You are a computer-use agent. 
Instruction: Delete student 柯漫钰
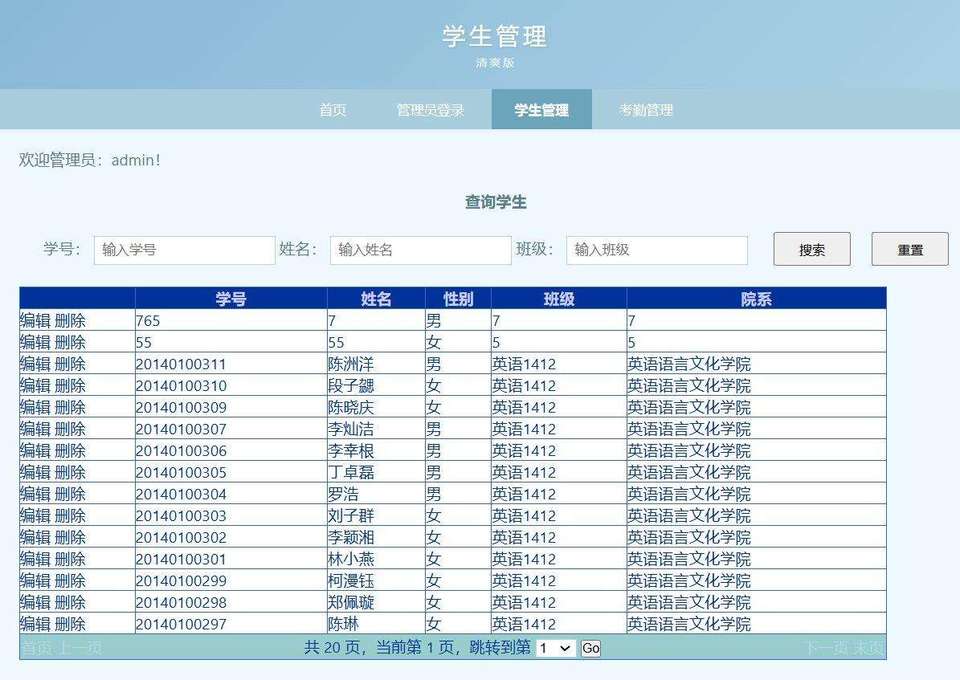click(70, 581)
